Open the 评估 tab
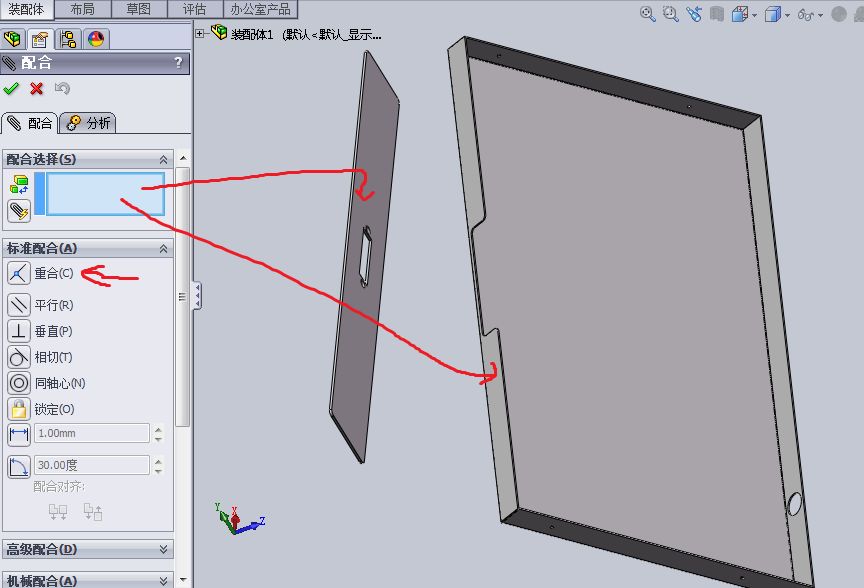 (195, 9)
